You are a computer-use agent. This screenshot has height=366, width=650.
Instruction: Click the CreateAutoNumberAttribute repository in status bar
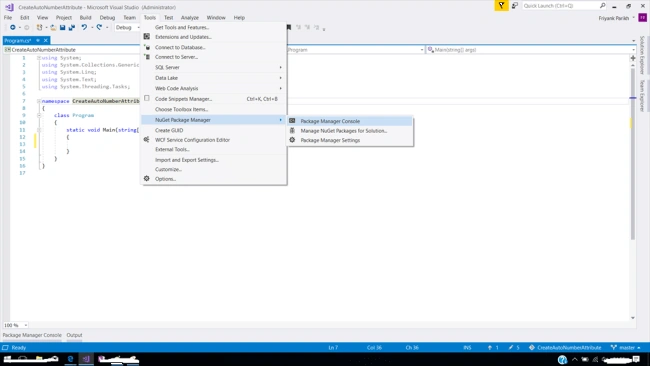pos(565,347)
